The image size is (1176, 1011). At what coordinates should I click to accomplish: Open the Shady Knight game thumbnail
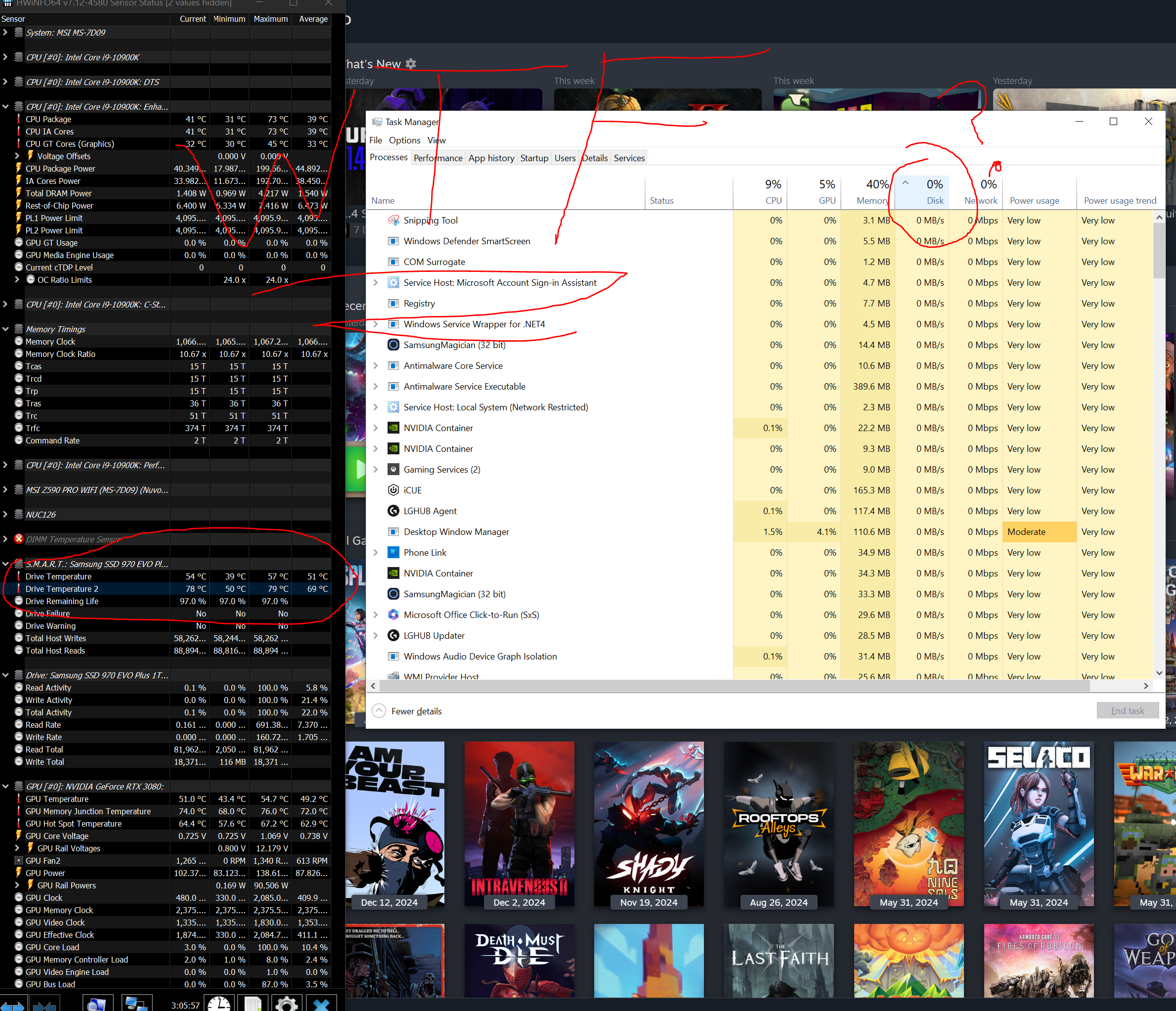click(x=649, y=824)
